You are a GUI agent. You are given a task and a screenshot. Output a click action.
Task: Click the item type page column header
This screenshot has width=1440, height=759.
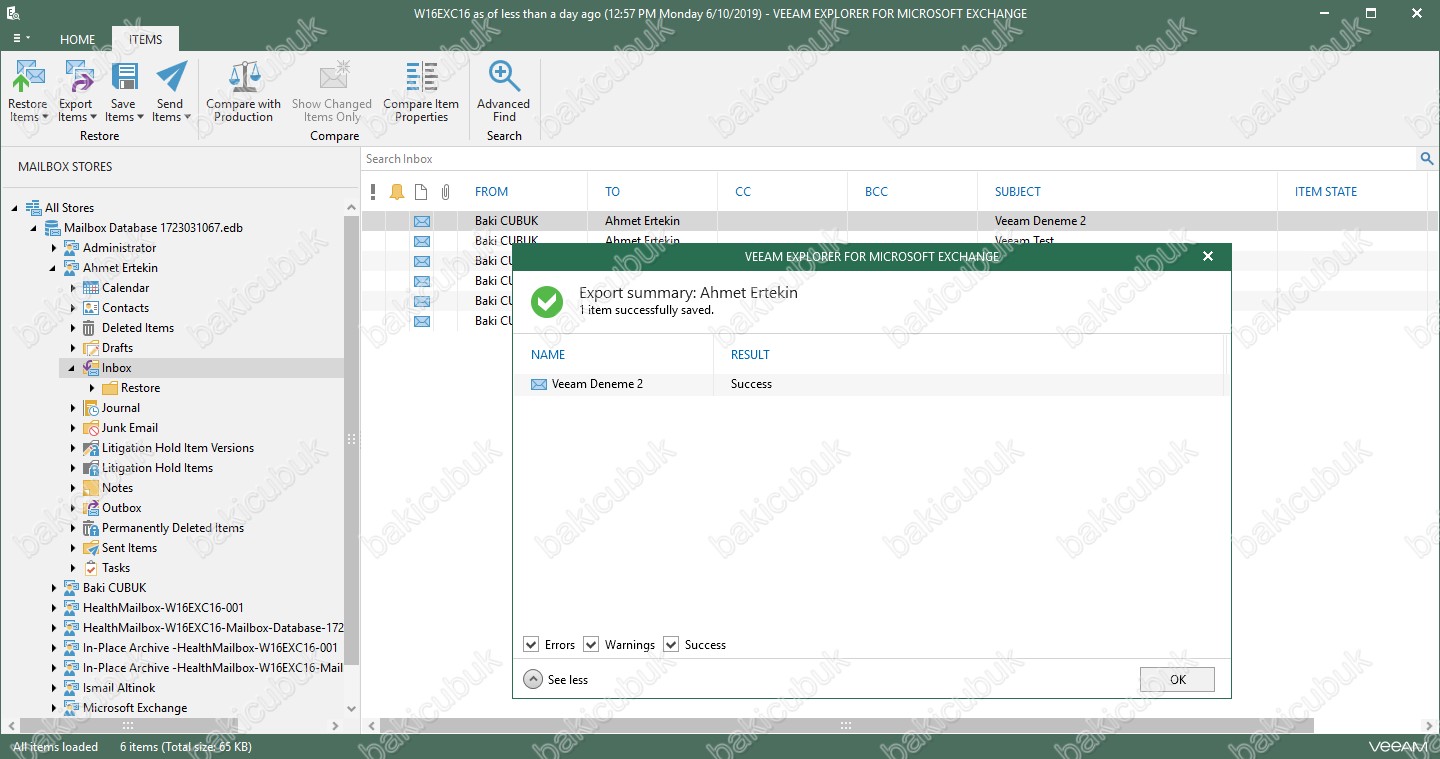tap(421, 192)
